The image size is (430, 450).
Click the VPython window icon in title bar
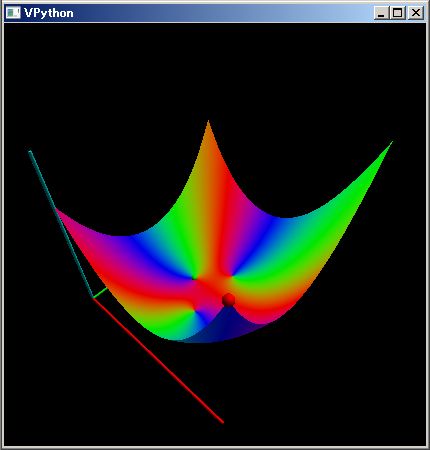pos(13,13)
